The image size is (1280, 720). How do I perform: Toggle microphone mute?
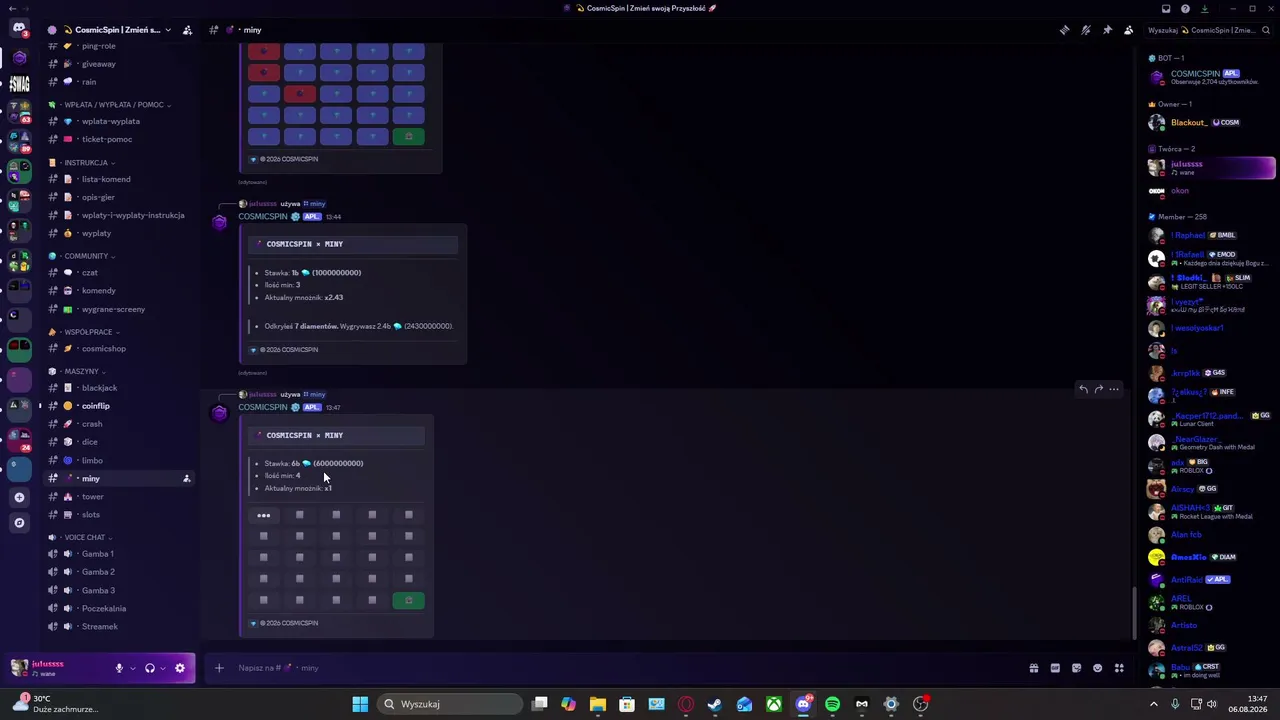(x=119, y=668)
